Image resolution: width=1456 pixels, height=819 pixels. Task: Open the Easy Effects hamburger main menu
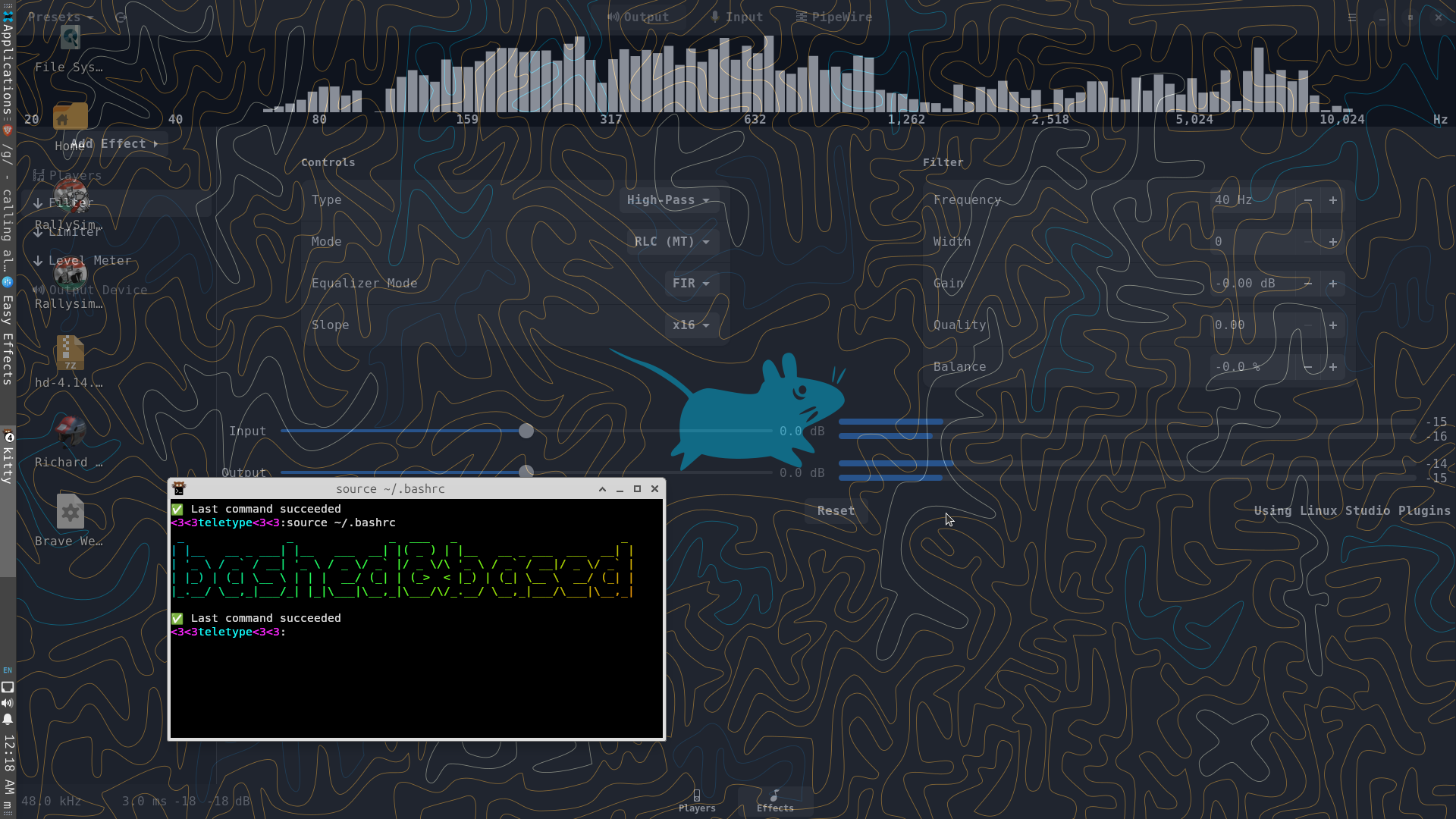1352,17
